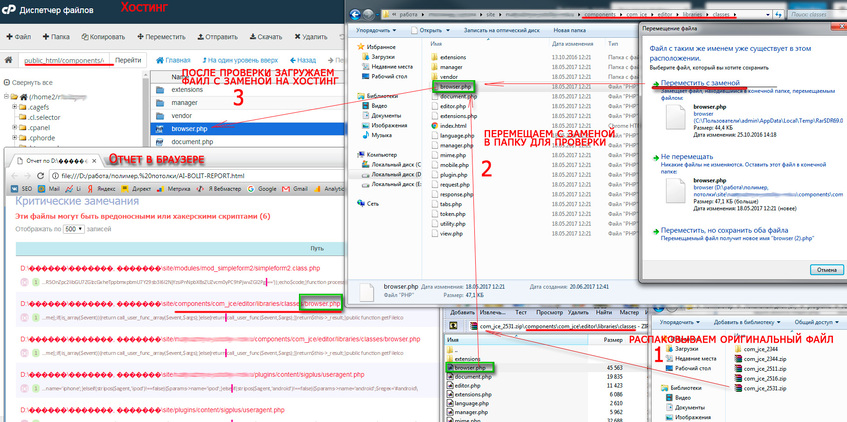Select browser.php in the cPanel file list
847x422 pixels.
click(189, 129)
